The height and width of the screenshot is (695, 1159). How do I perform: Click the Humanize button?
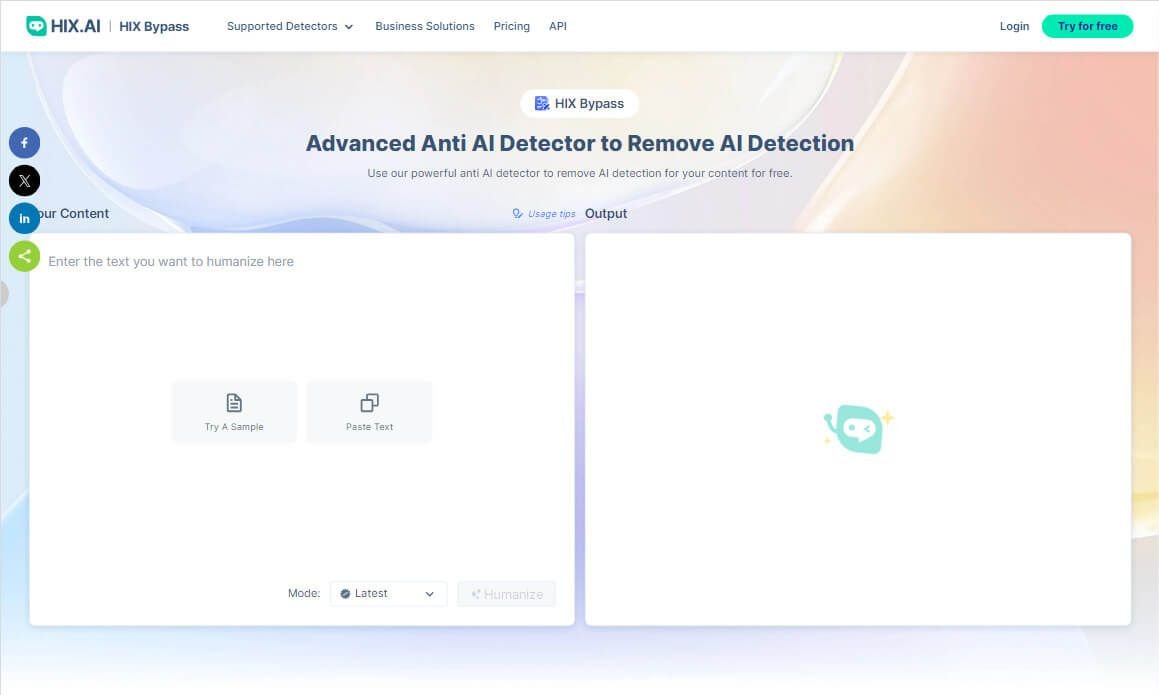[506, 594]
